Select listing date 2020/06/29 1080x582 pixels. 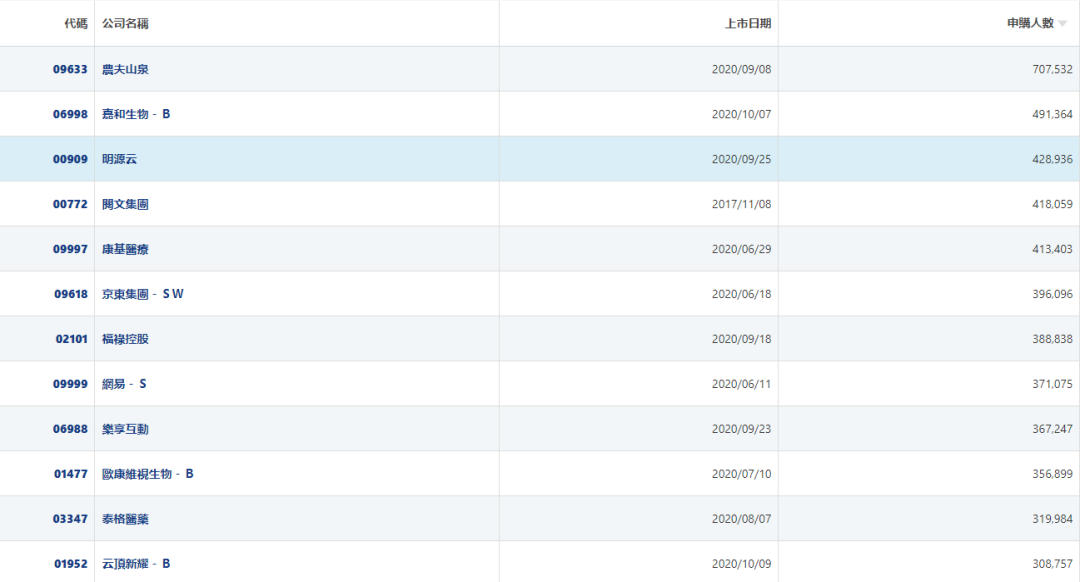pos(741,249)
